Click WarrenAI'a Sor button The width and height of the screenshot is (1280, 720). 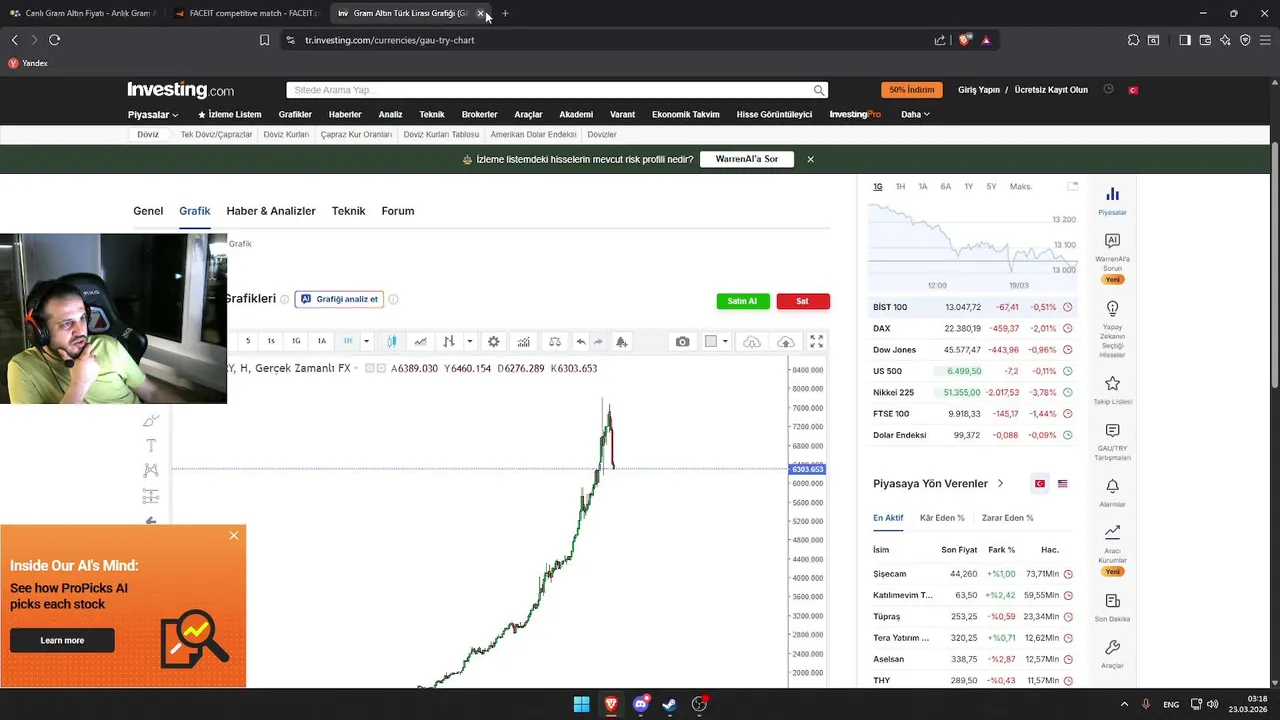coord(747,159)
